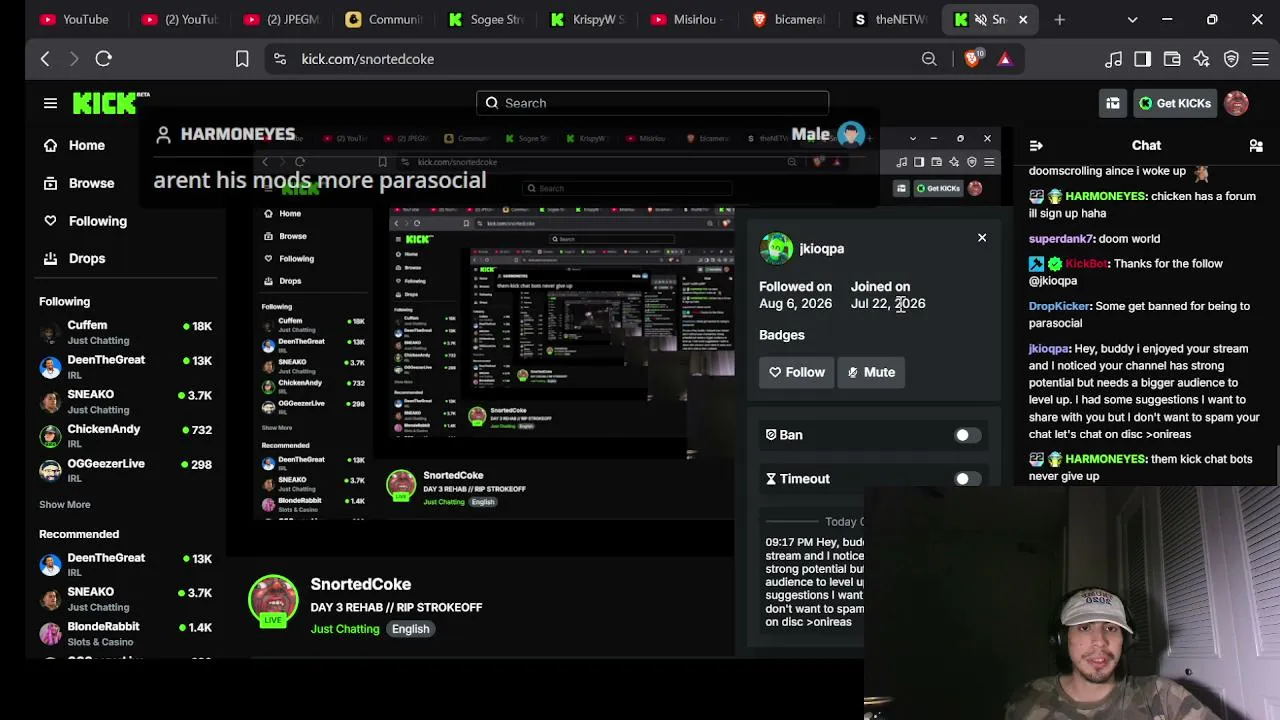Click the SnortedCoke channel name
The width and height of the screenshot is (1280, 720).
click(361, 584)
